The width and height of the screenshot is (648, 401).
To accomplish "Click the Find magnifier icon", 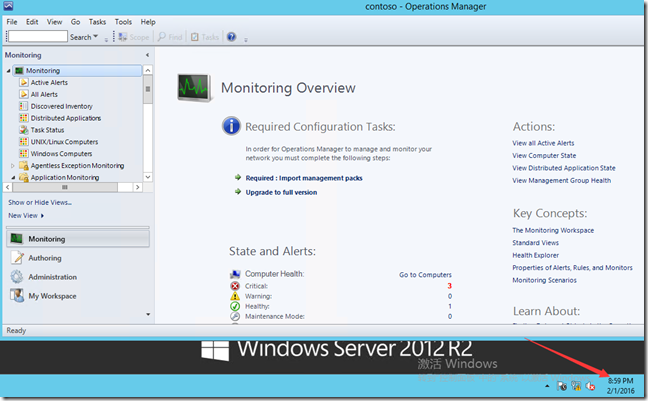I will 162,37.
